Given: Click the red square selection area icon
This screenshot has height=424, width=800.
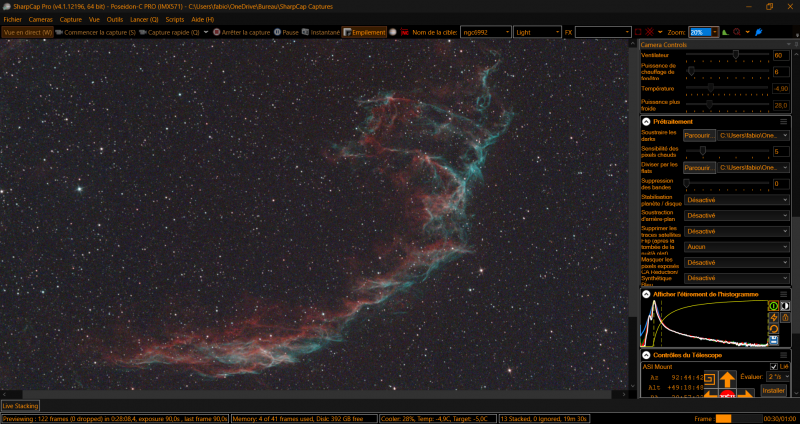Looking at the screenshot, I should point(638,32).
